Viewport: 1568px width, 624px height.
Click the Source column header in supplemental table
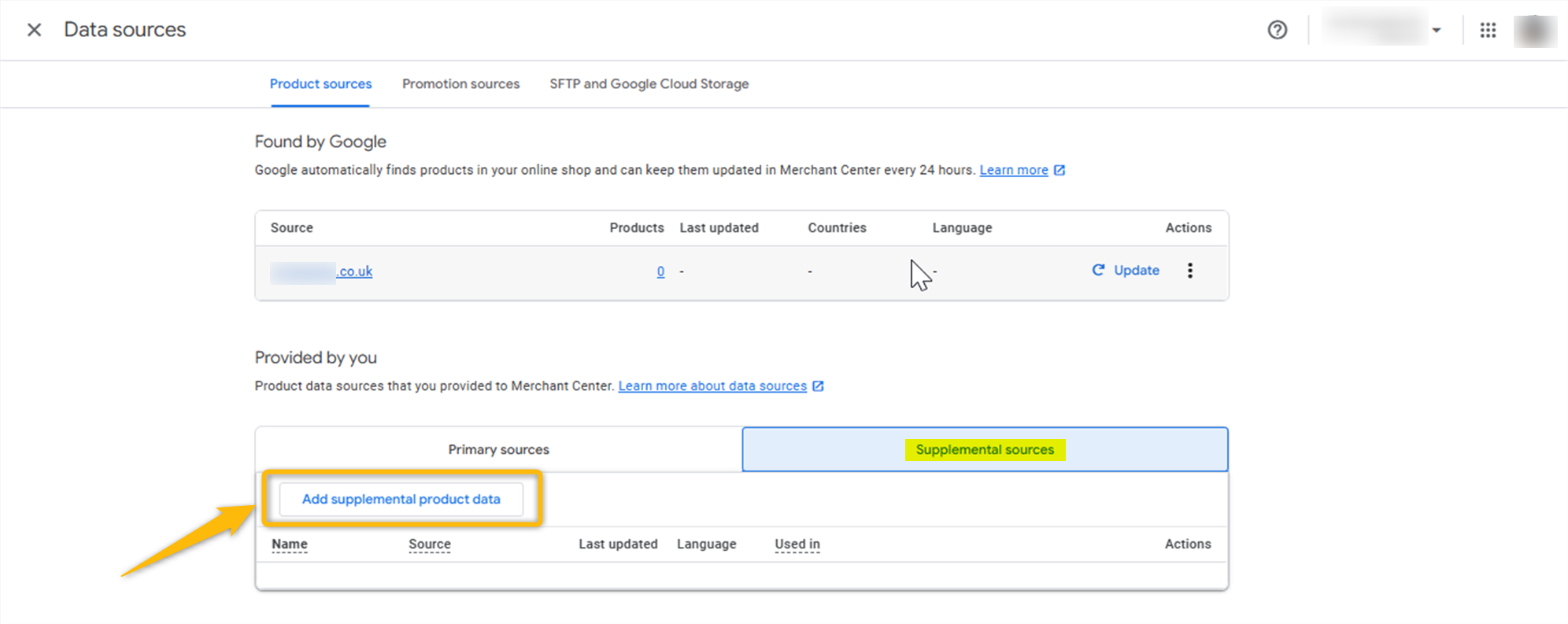point(429,544)
